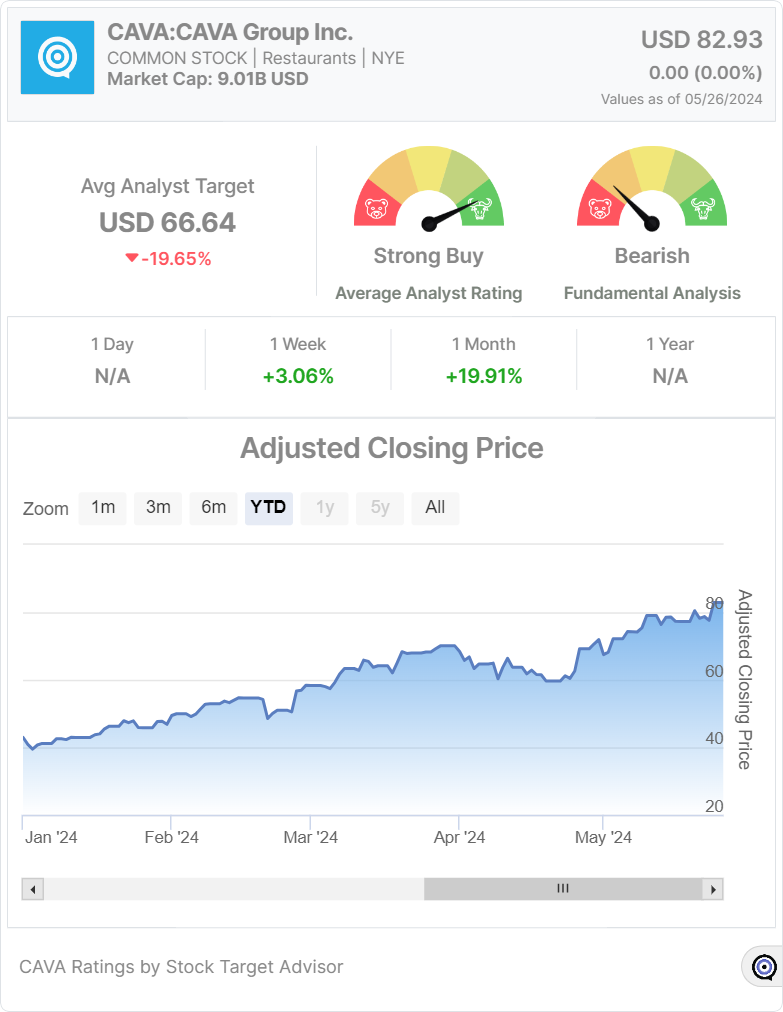Set chart zoom to 1m
The width and height of the screenshot is (783, 1012).
click(x=103, y=507)
